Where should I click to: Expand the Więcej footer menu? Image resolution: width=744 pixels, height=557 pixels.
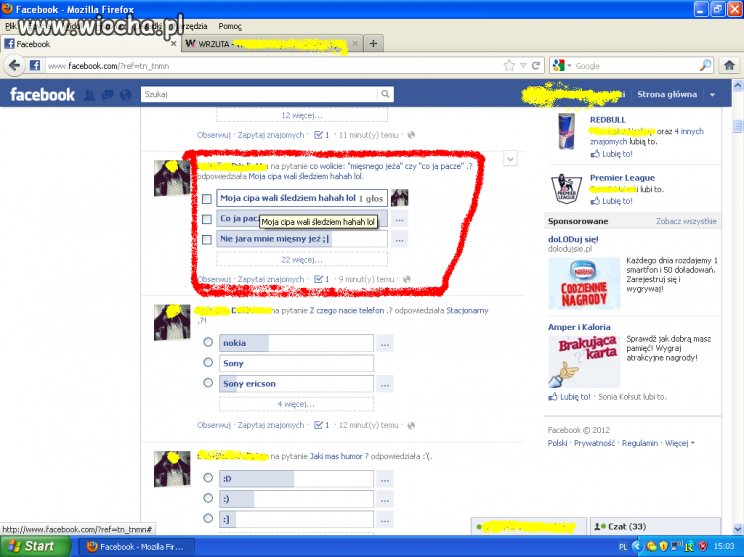pos(679,443)
